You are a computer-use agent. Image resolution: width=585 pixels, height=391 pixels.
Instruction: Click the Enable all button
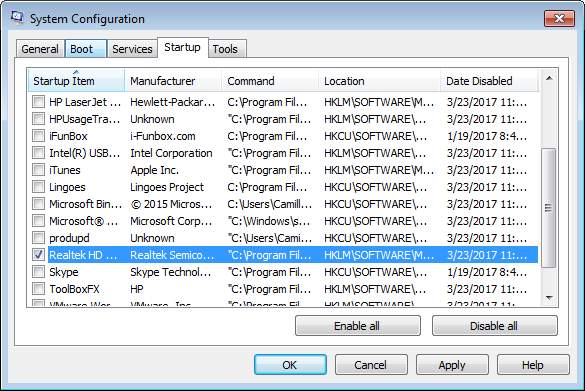click(357, 326)
